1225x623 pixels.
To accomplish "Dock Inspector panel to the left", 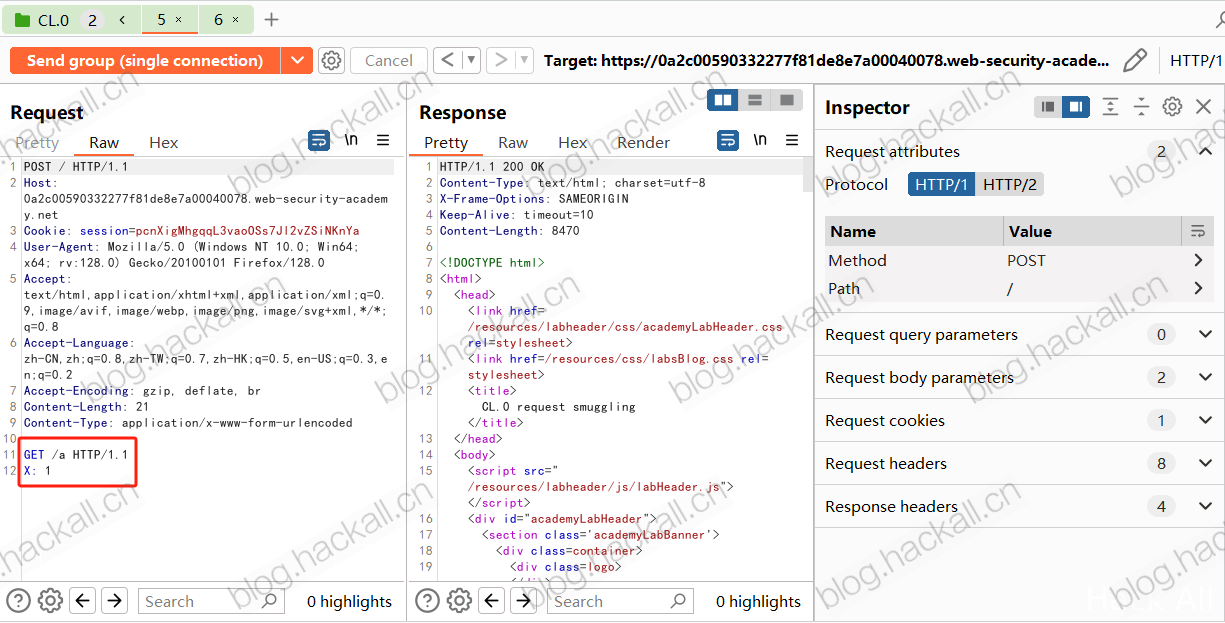I will coord(1047,106).
